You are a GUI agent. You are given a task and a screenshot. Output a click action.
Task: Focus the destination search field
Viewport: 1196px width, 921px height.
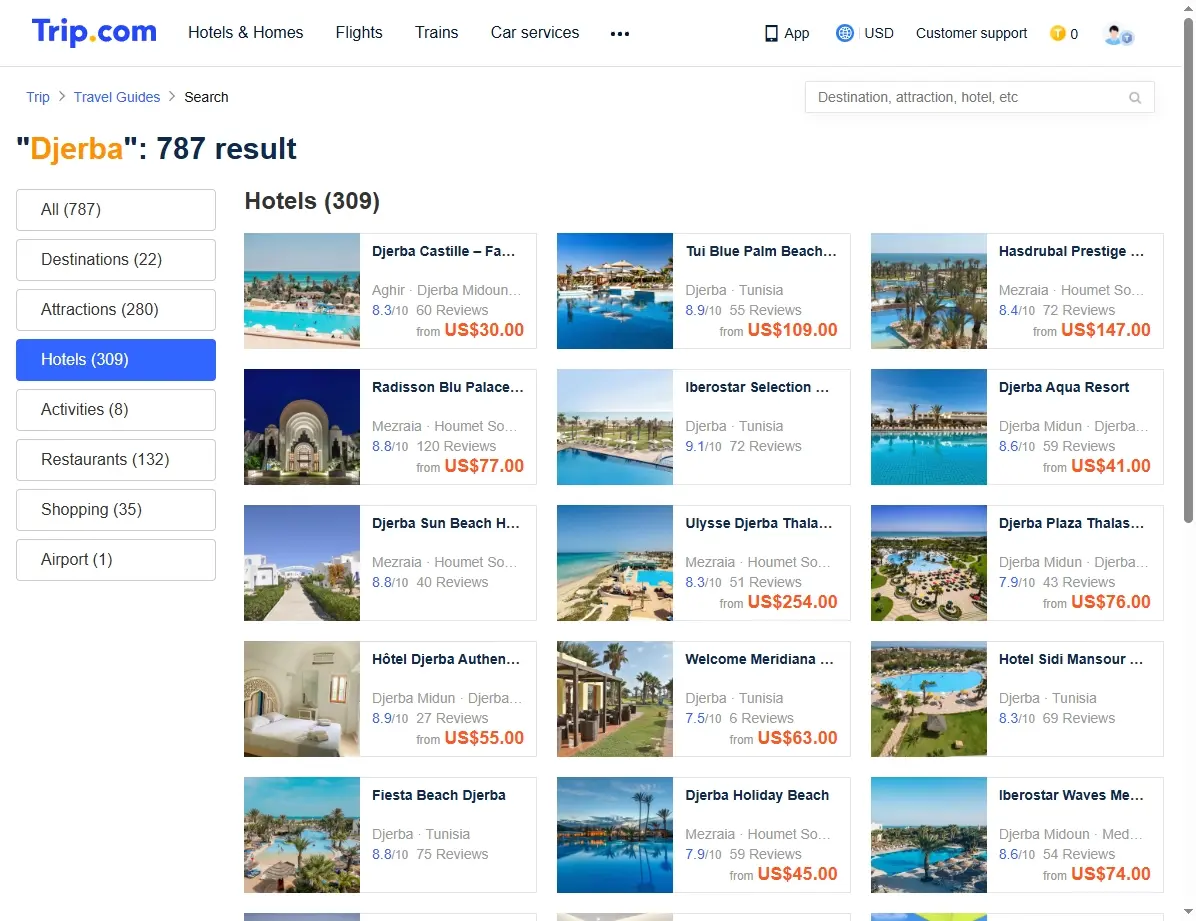pyautogui.click(x=979, y=98)
